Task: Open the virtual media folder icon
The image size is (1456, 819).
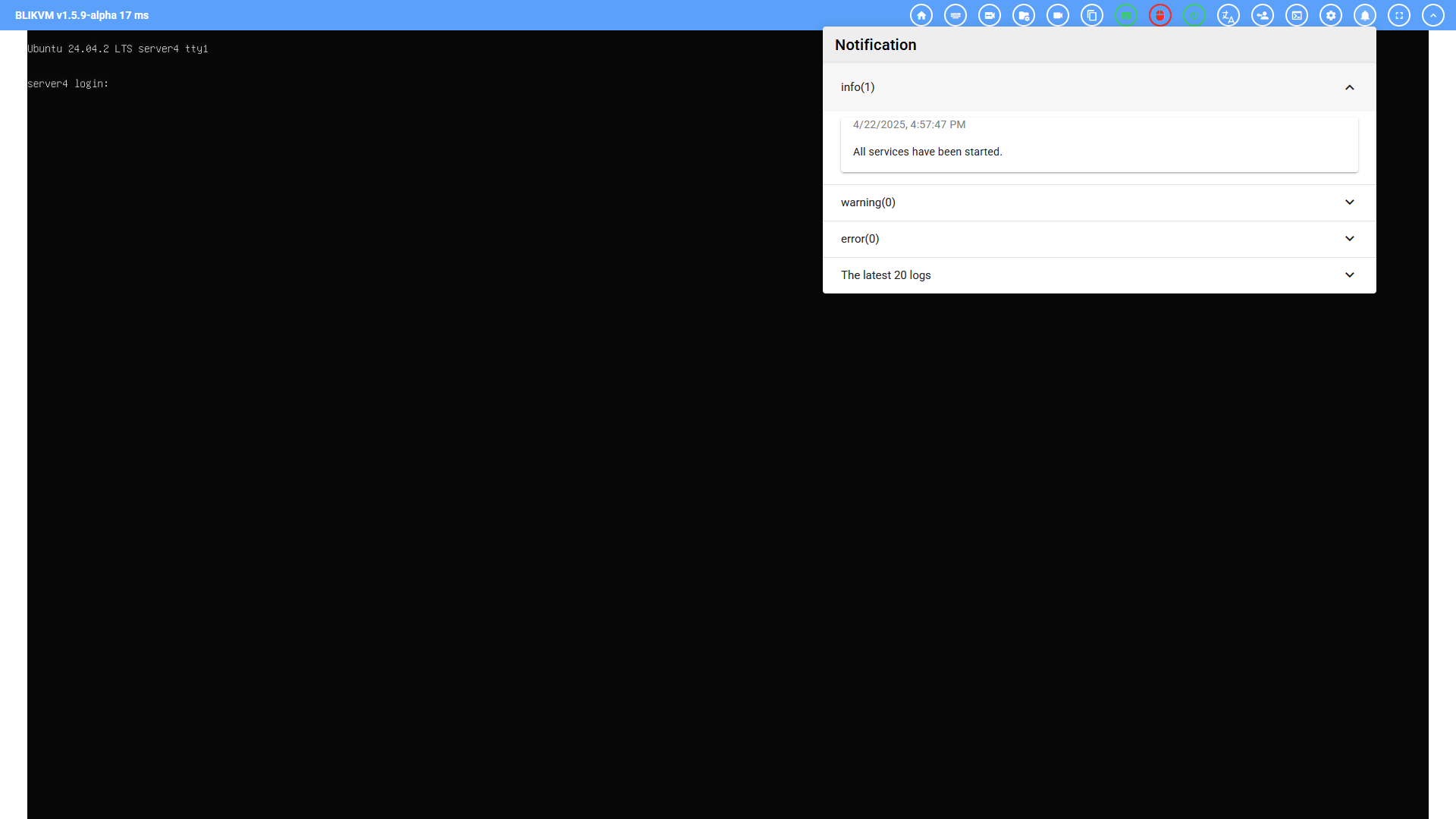Action: [1024, 15]
